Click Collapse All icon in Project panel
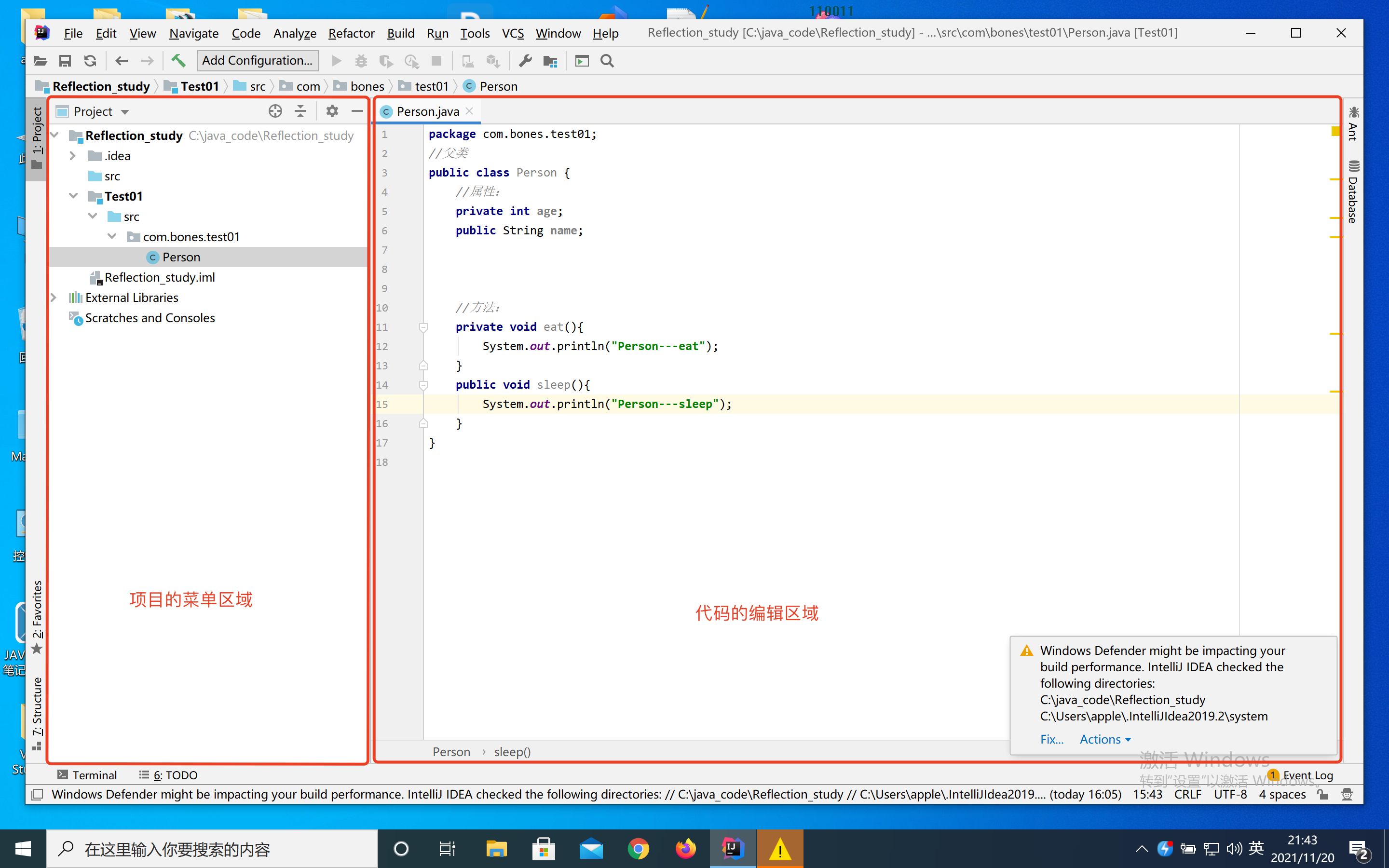 click(300, 111)
